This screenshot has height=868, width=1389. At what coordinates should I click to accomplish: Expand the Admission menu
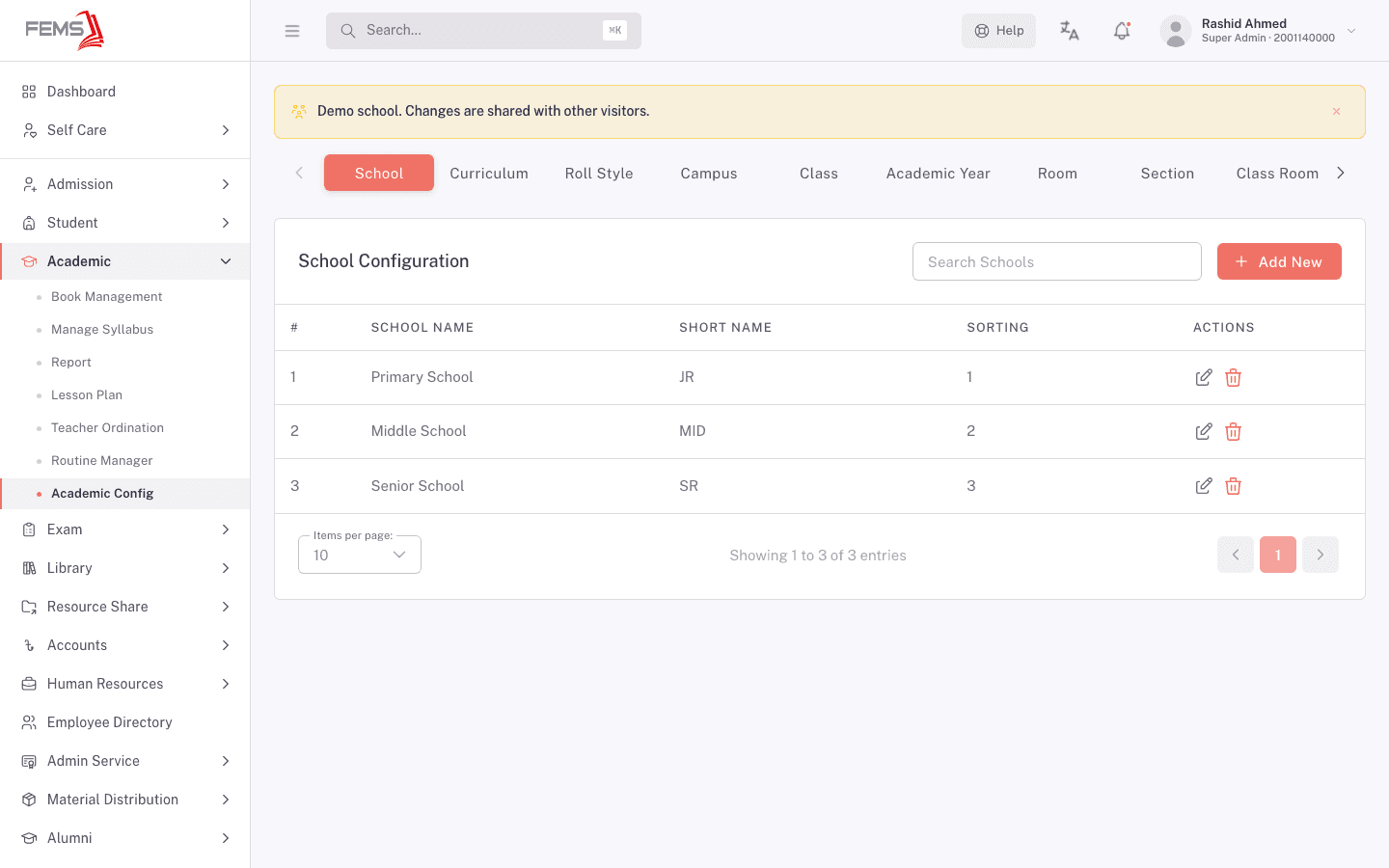click(125, 184)
